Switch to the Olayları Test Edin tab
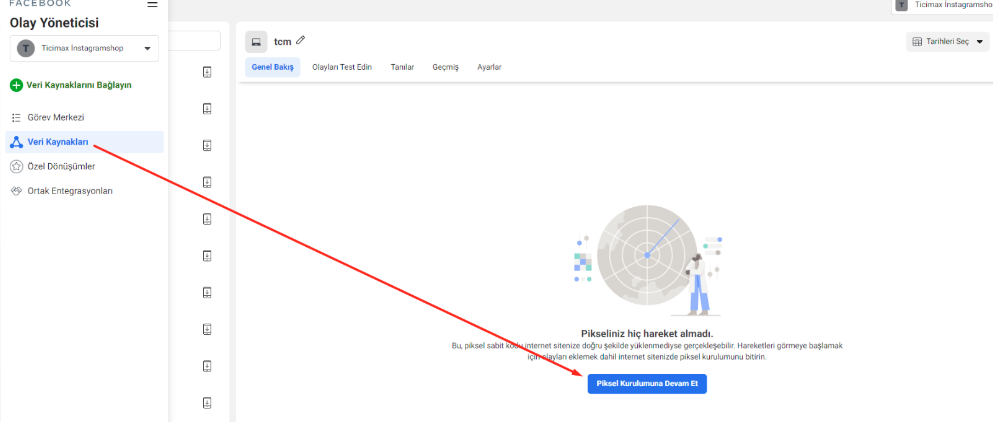This screenshot has height=422, width=993. [342, 67]
